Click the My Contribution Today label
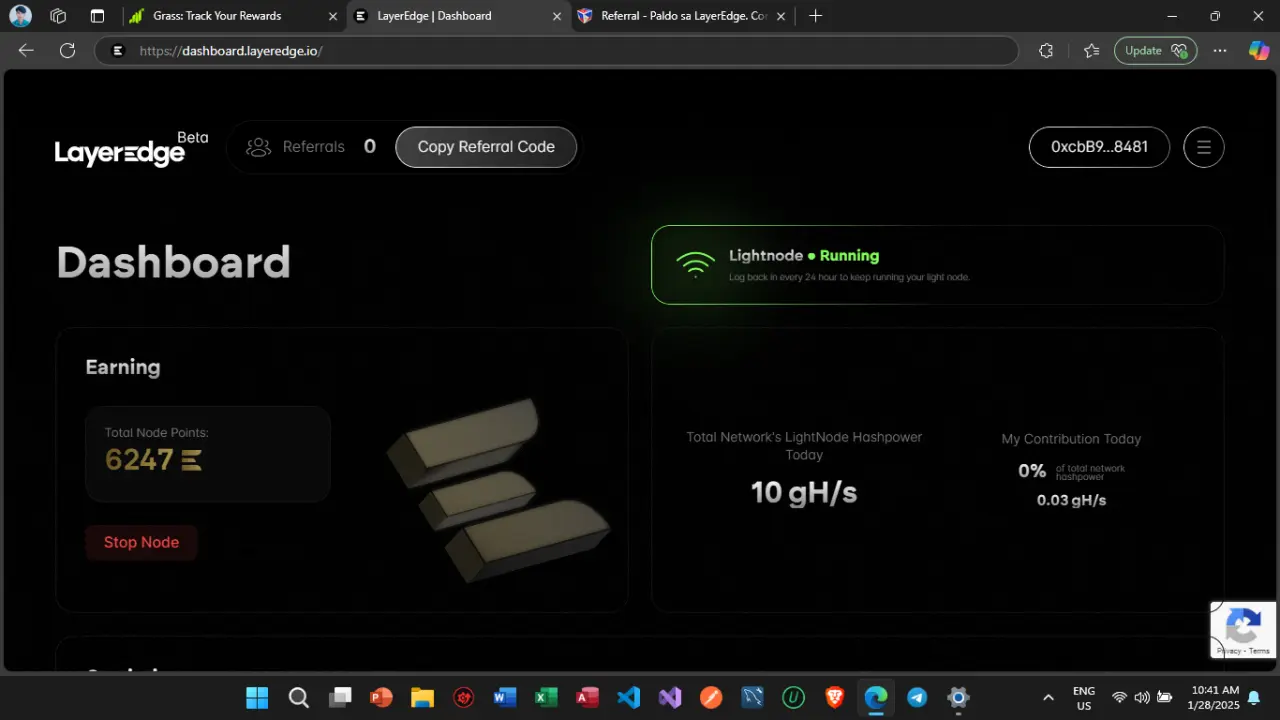Viewport: 1280px width, 720px height. pos(1071,439)
